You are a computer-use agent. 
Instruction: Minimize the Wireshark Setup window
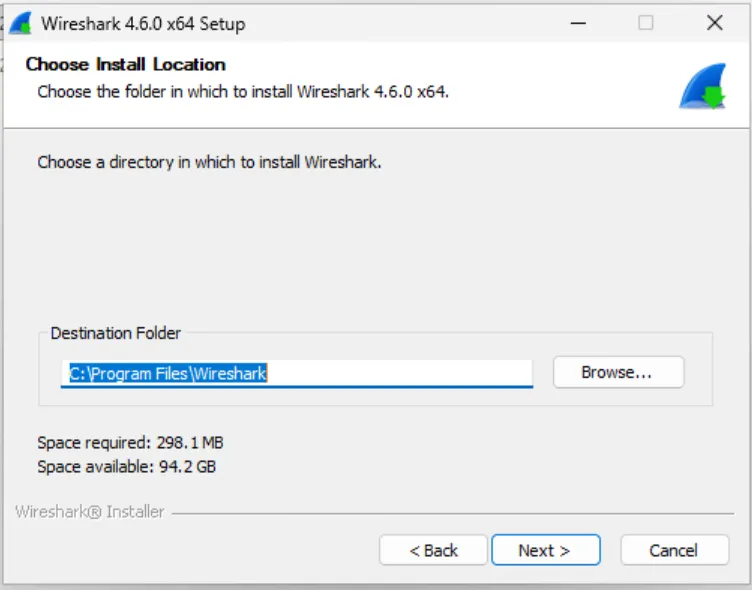pos(578,23)
